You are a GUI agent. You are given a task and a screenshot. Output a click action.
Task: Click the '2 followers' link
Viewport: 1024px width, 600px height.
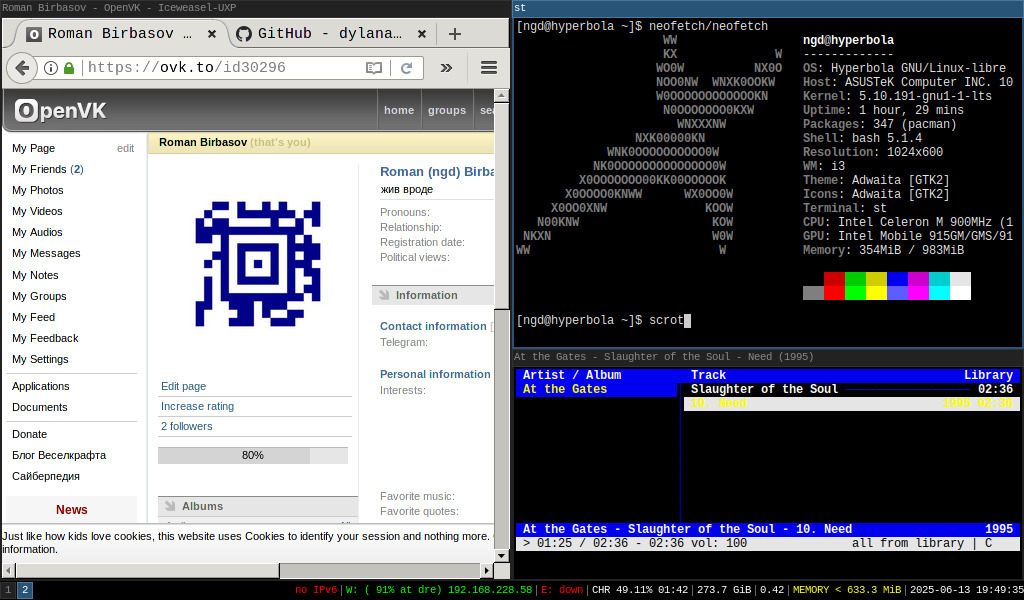click(x=187, y=426)
